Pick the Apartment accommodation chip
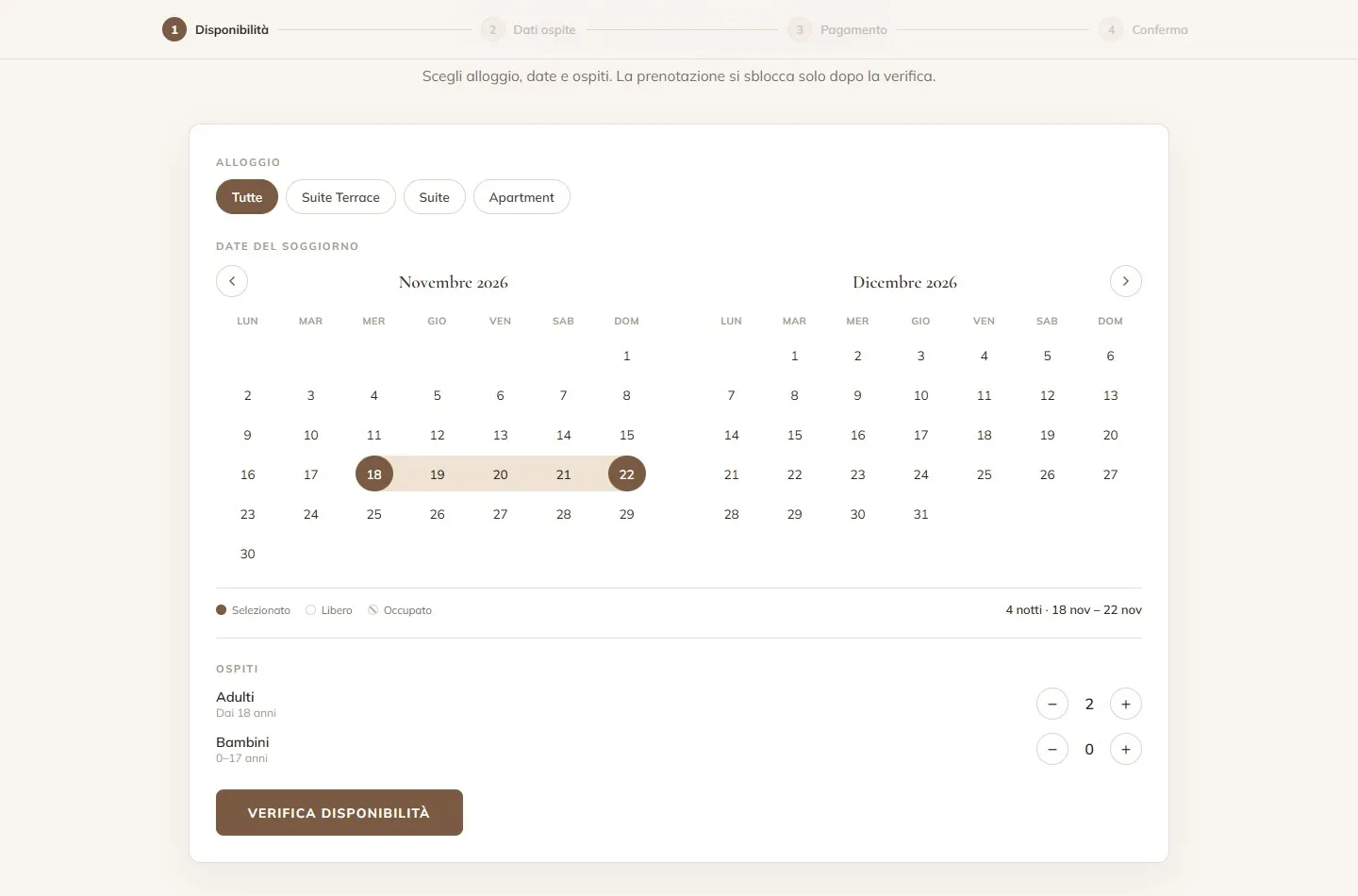The image size is (1358, 896). tap(522, 197)
